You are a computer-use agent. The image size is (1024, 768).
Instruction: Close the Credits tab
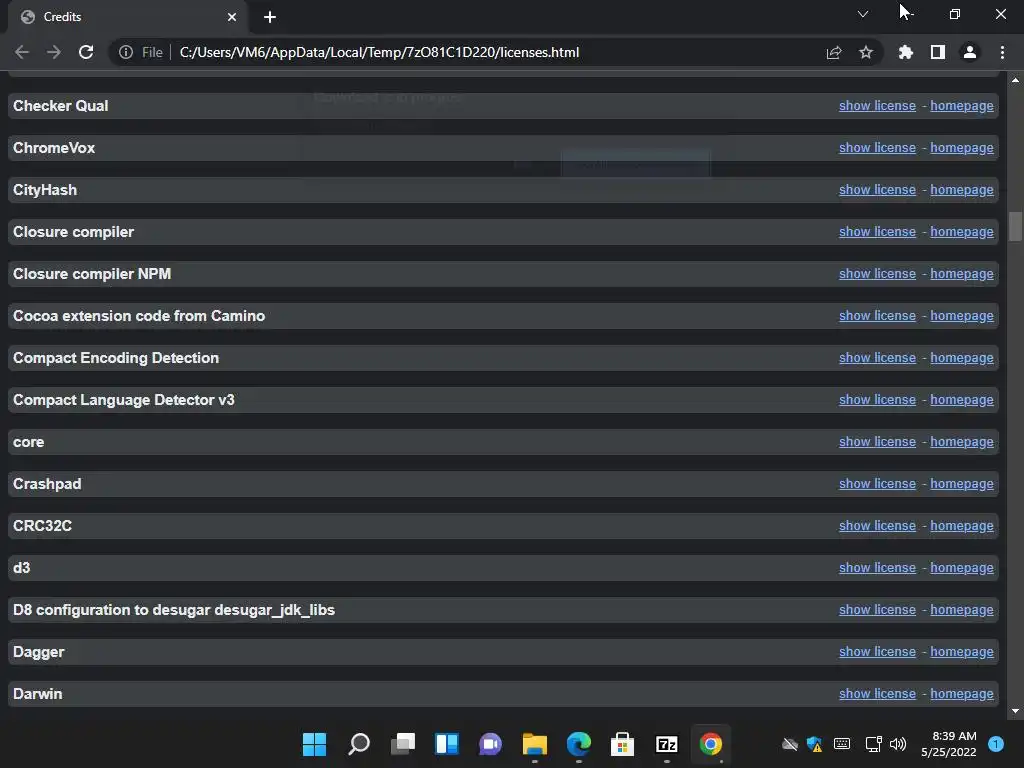[232, 17]
